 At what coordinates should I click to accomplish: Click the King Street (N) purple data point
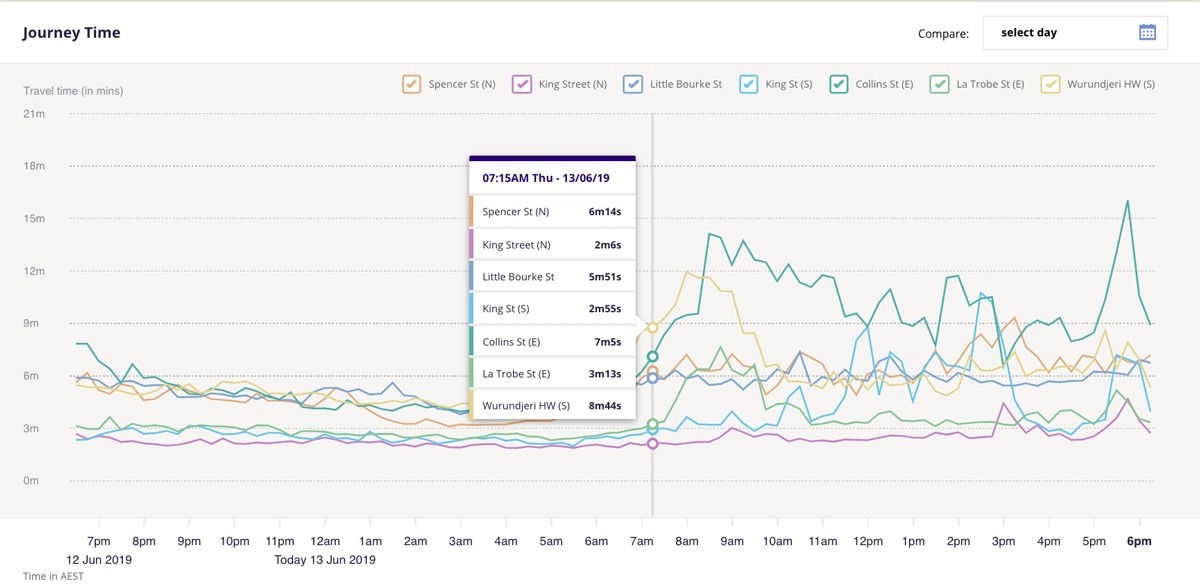tap(653, 443)
